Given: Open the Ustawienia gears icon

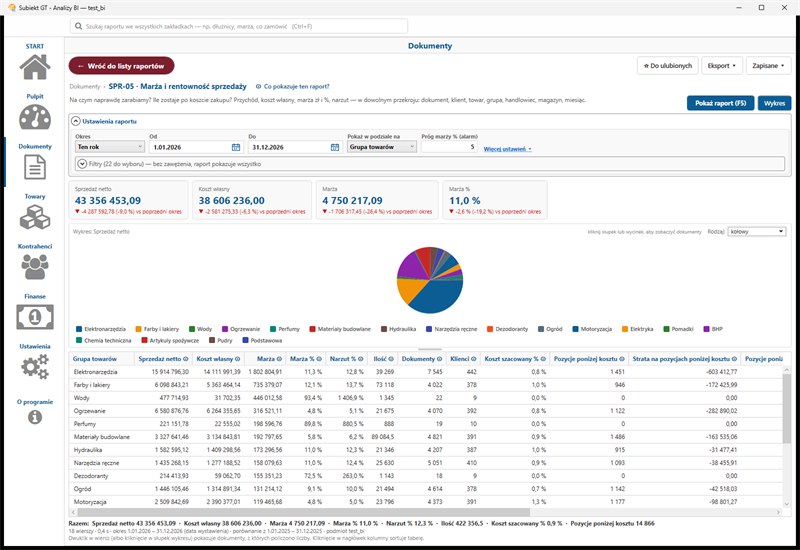Looking at the screenshot, I should 35,367.
